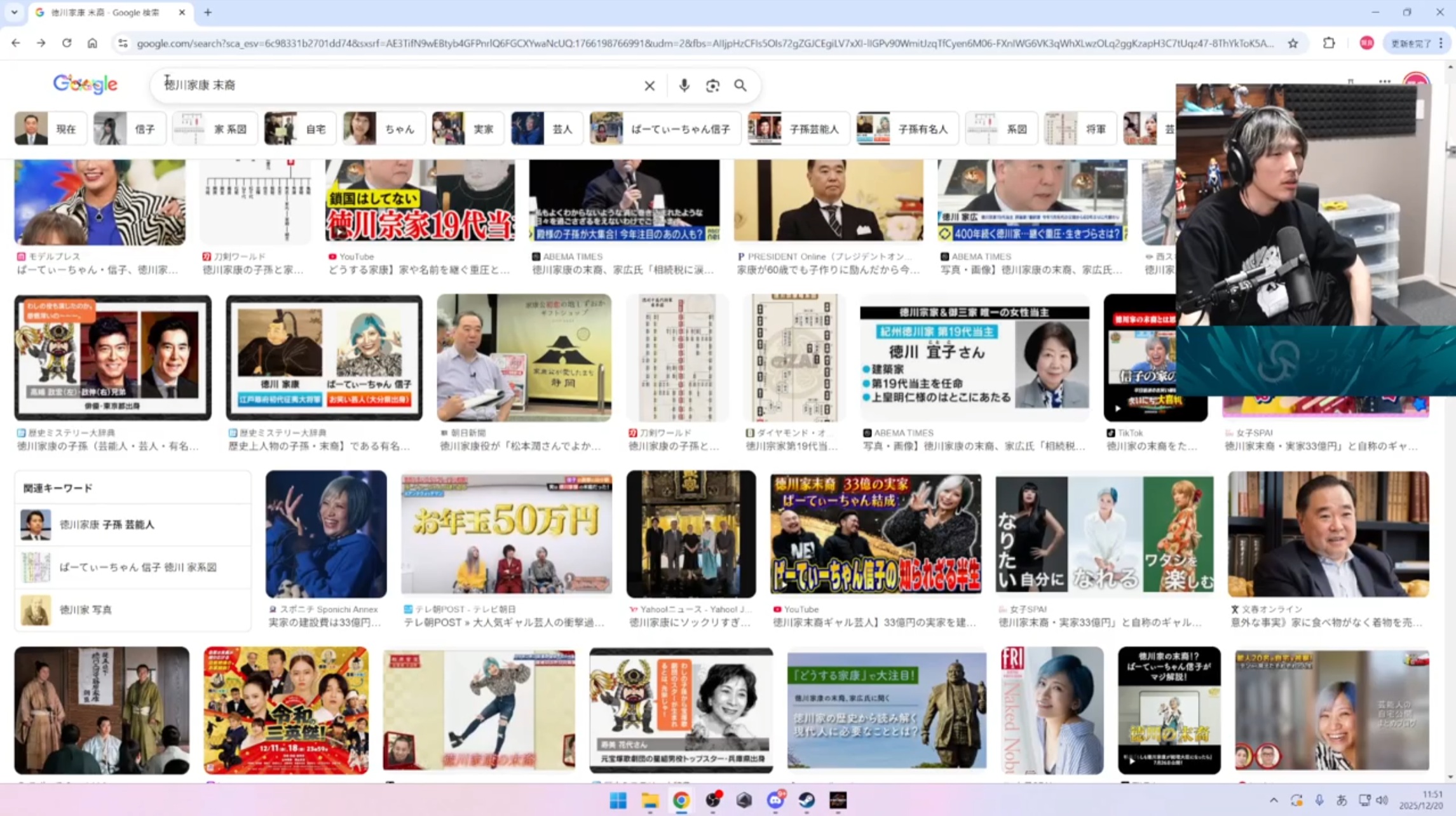The height and width of the screenshot is (816, 1456).
Task: Reload the page
Action: (x=67, y=43)
